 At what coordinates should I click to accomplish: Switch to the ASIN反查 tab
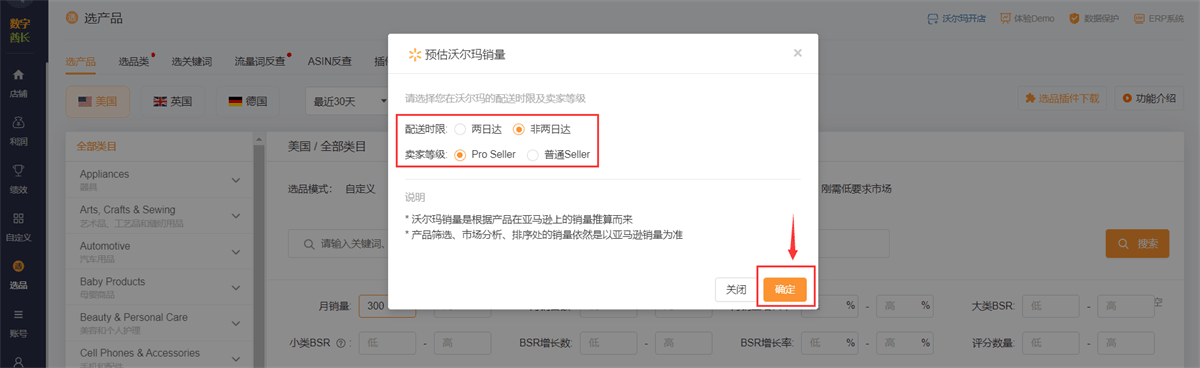point(330,61)
